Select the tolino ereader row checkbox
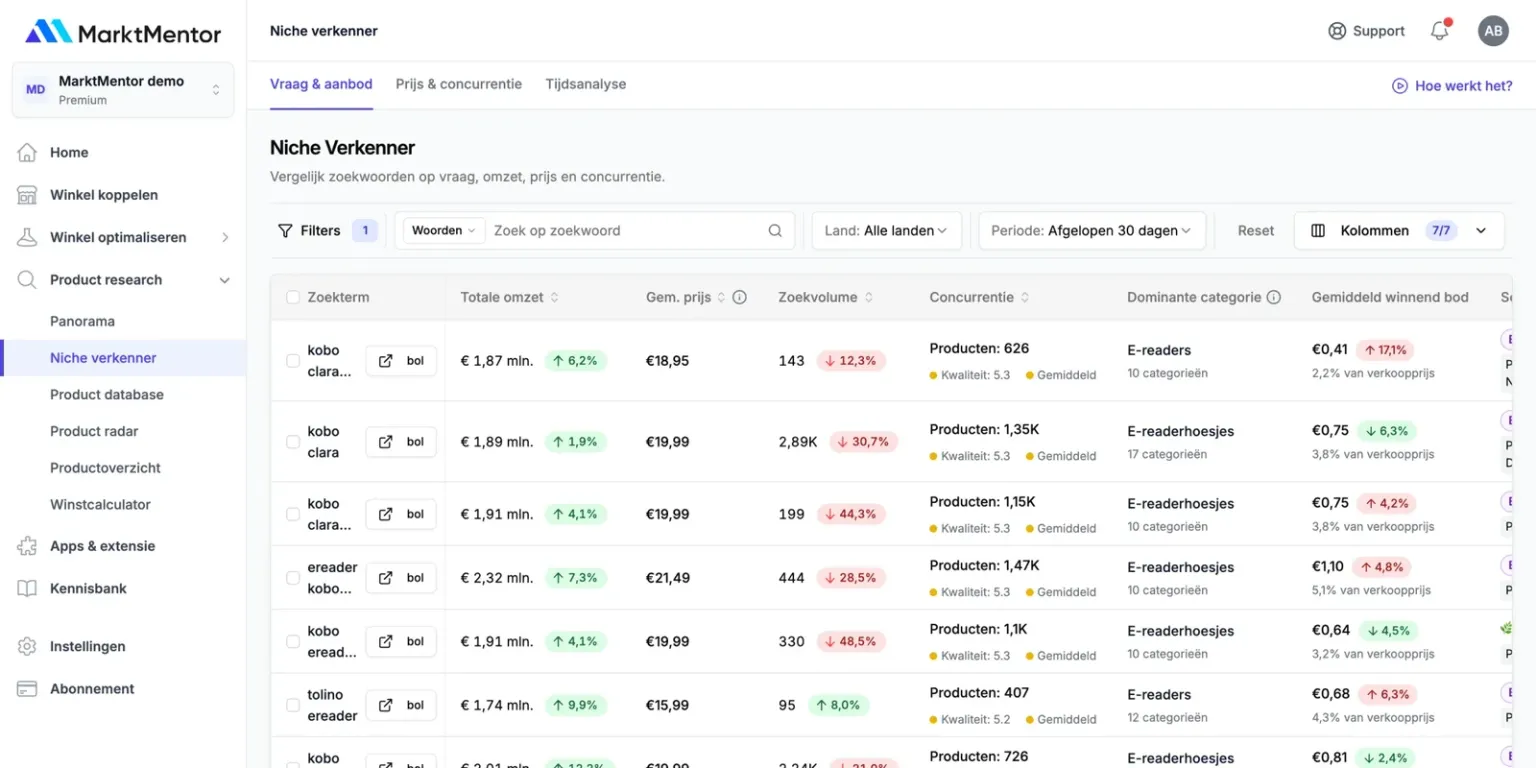The image size is (1536, 768). [x=293, y=705]
